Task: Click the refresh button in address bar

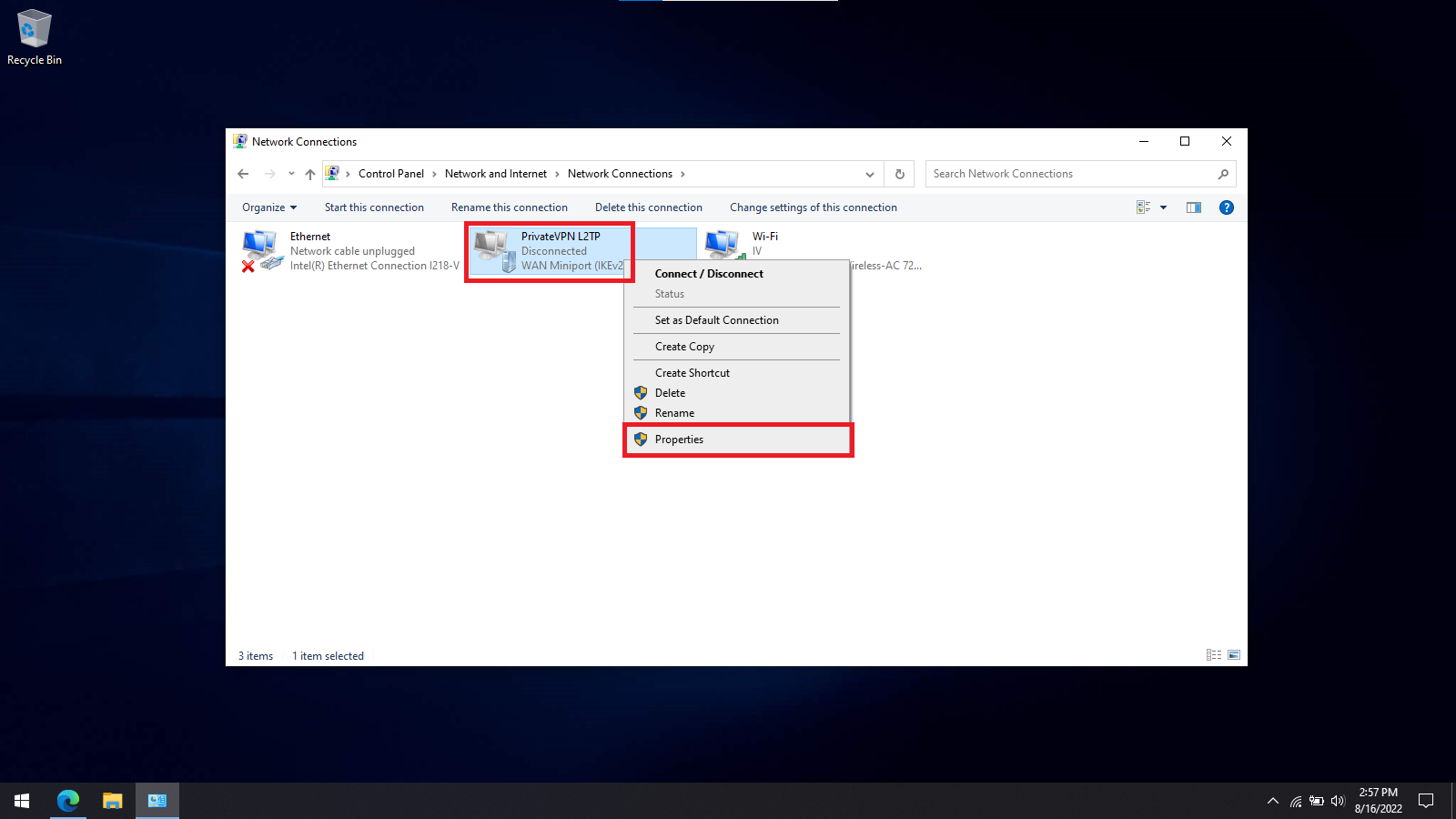Action: [899, 174]
